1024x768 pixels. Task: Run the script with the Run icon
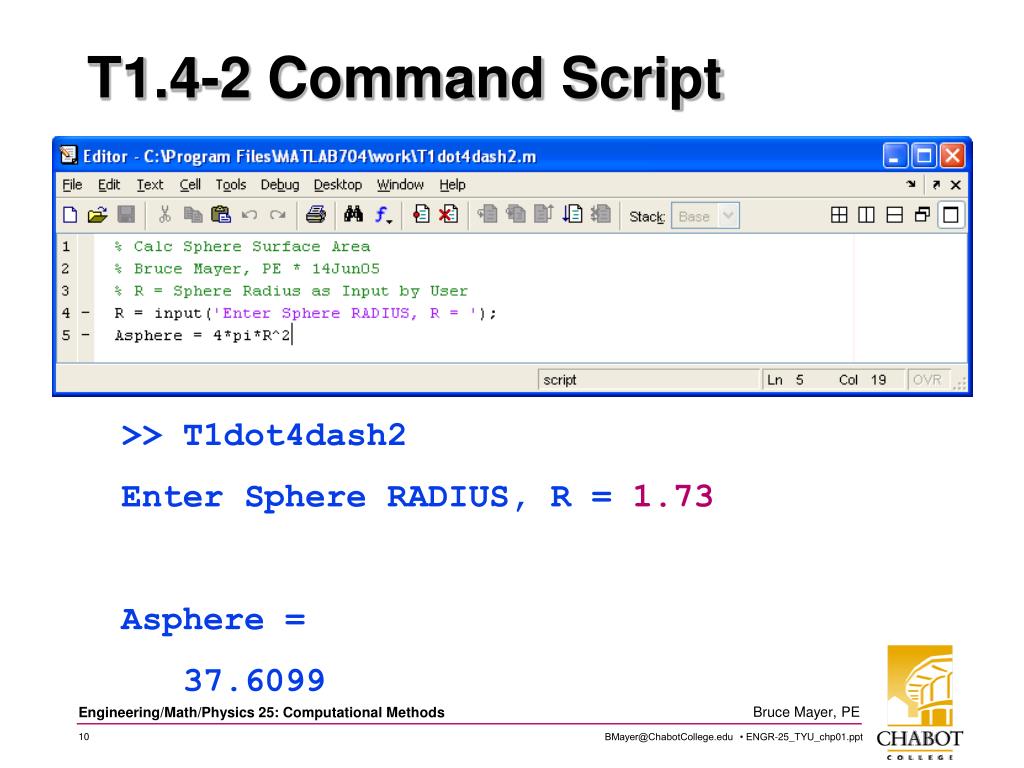click(x=573, y=215)
